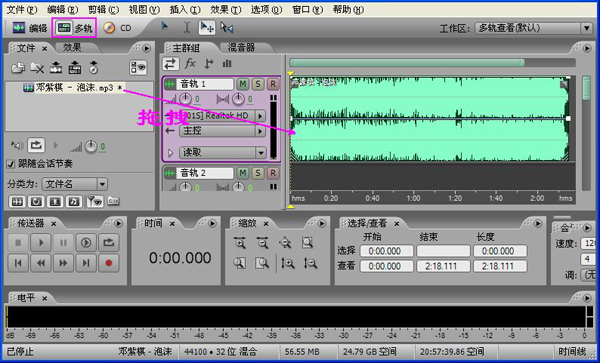Open the 帮助 menu
This screenshot has width=600, height=363.
(348, 10)
